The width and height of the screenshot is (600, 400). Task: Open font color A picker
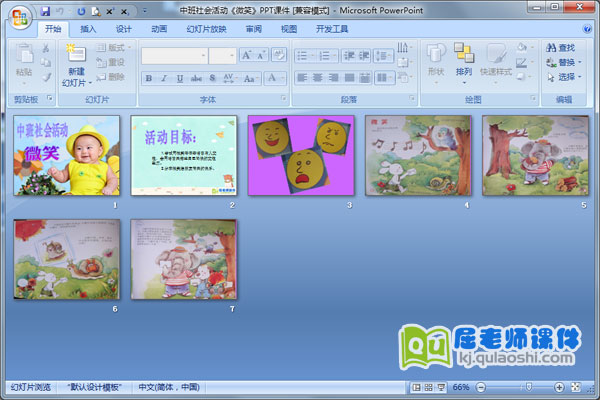(275, 78)
